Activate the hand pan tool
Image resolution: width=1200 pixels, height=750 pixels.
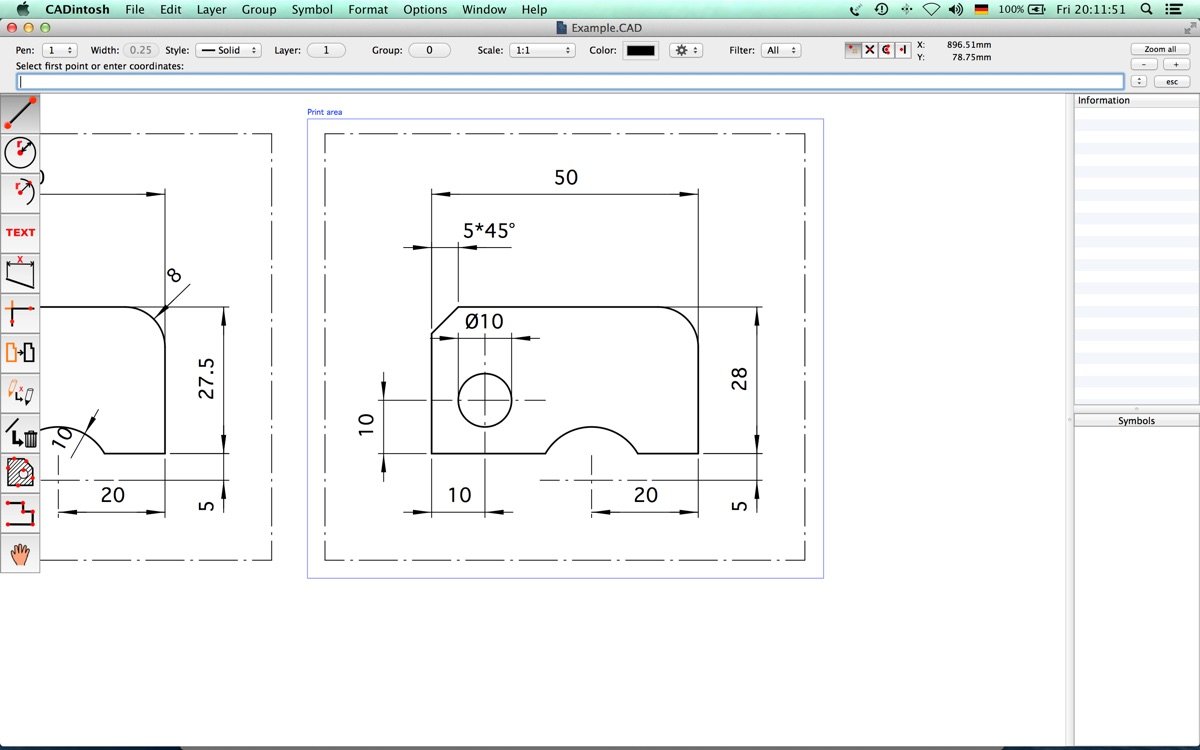pos(20,553)
